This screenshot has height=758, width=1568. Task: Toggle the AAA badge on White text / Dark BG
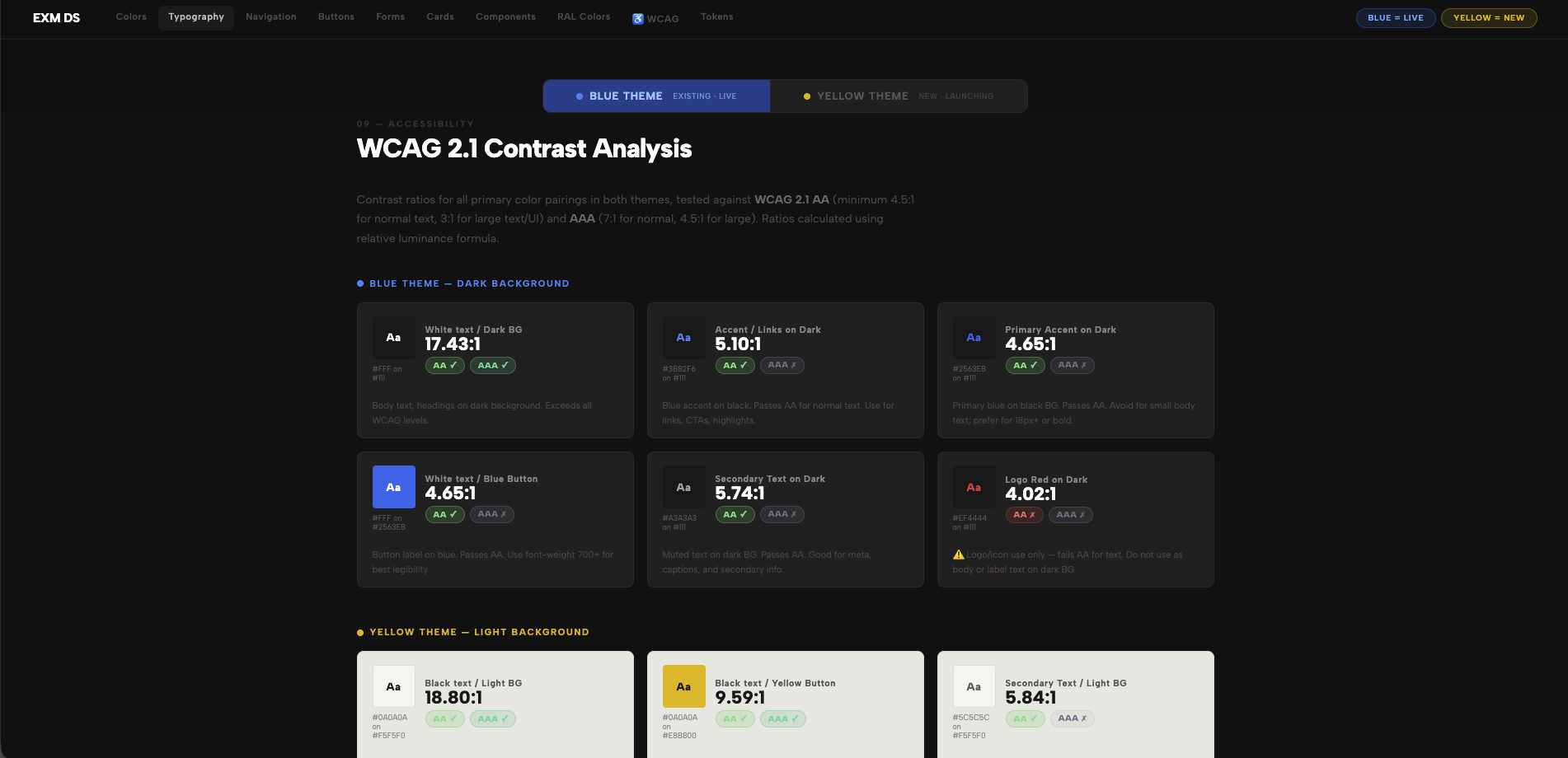[492, 365]
